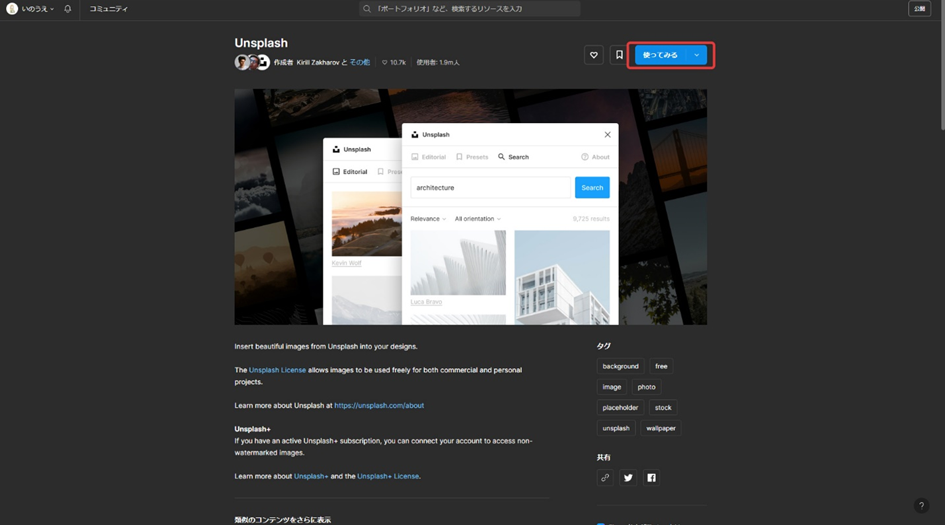Open notifications bell icon
The height and width of the screenshot is (525, 945).
(68, 8)
